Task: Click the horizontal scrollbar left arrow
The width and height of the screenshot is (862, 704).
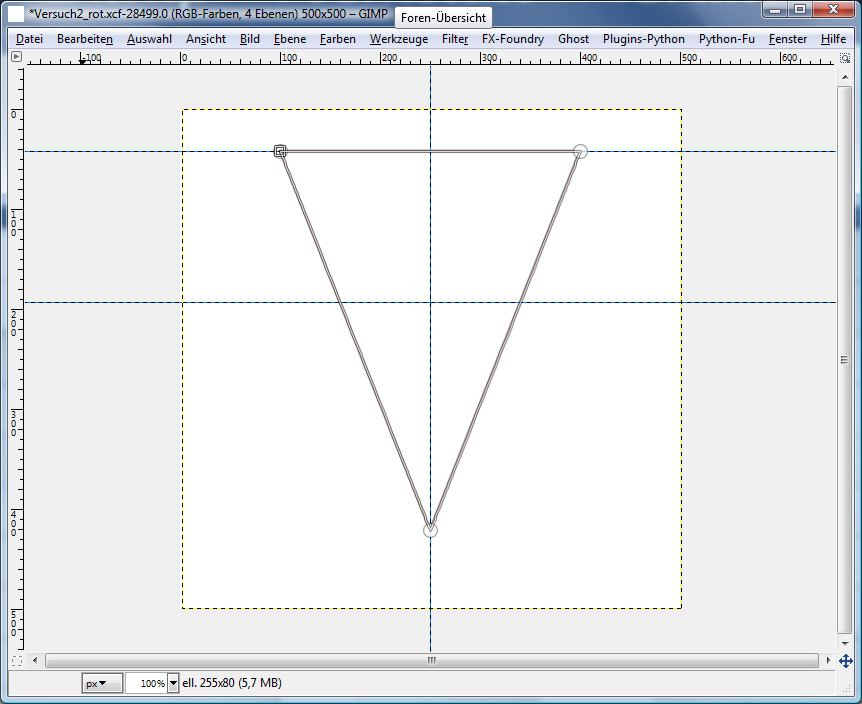Action: [37, 661]
